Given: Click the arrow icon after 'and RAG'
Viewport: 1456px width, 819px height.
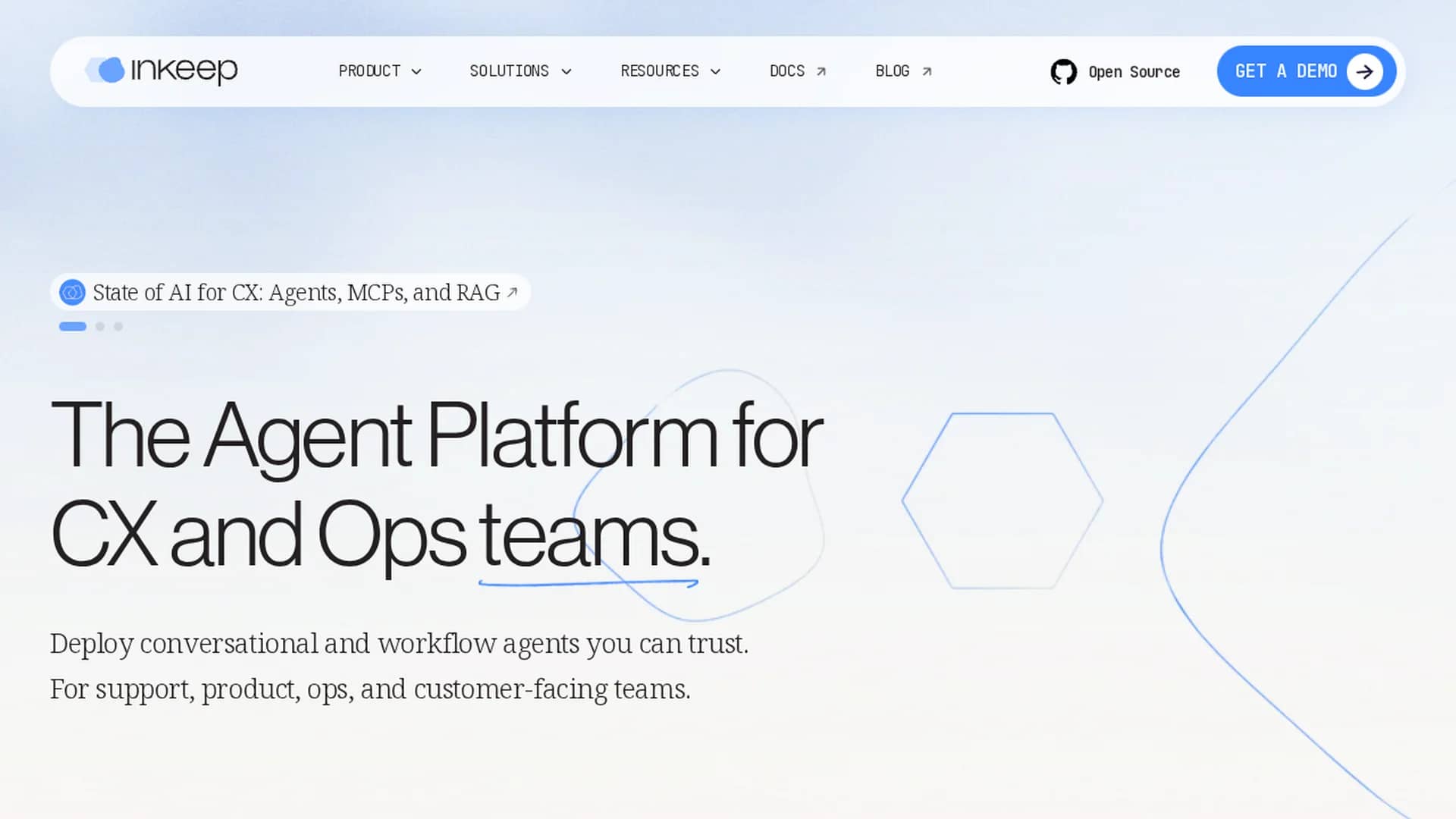Looking at the screenshot, I should pos(512,292).
